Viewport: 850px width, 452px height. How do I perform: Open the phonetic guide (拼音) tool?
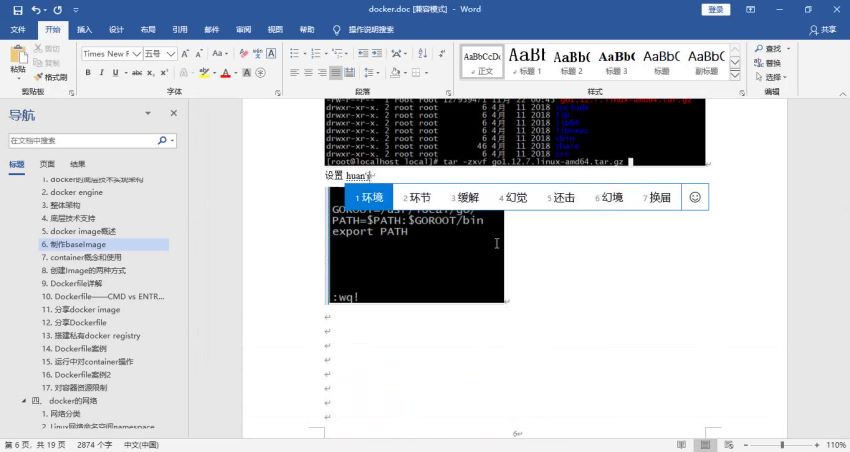257,54
